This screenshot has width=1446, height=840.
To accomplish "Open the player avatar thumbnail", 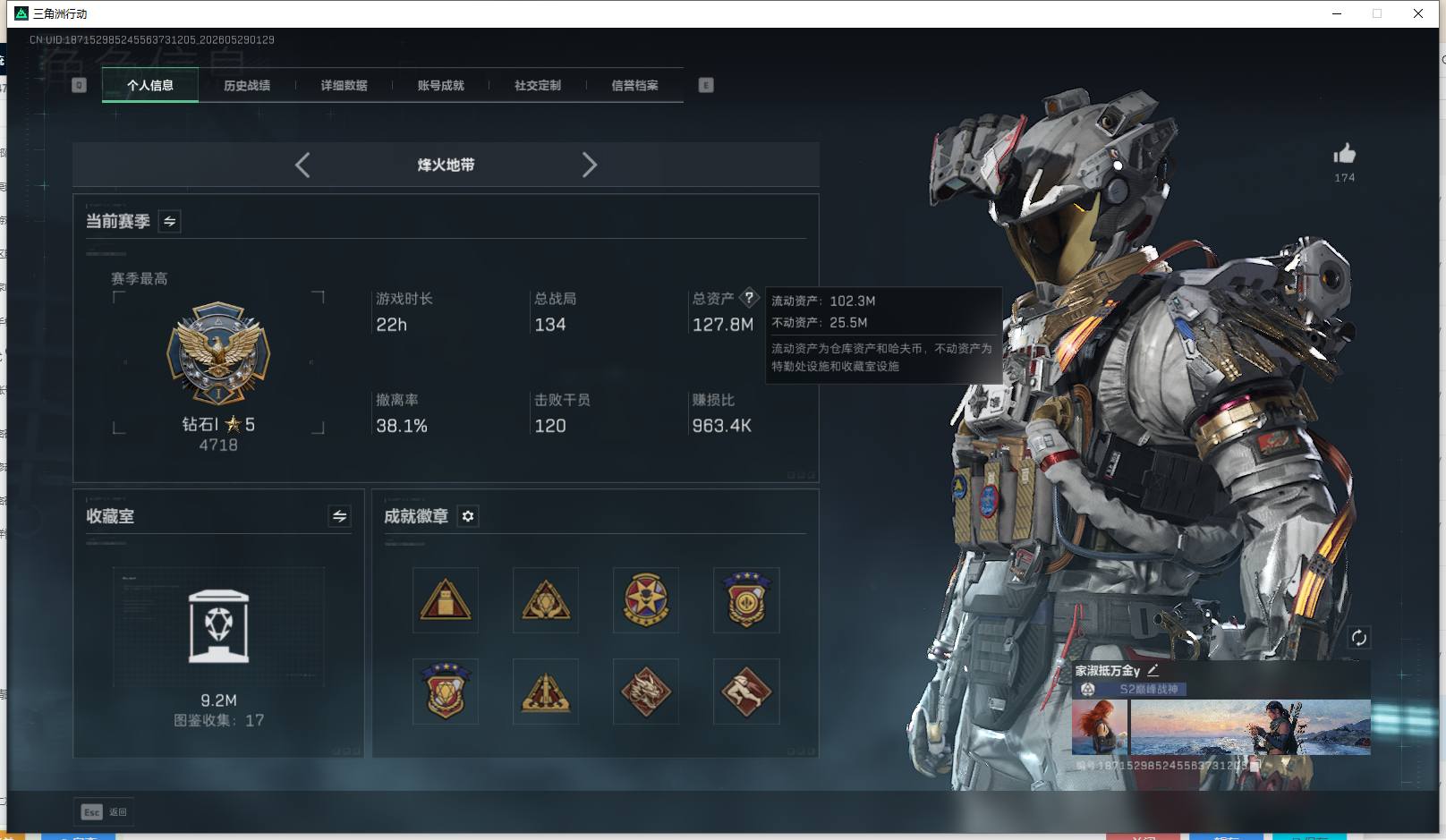I will [1100, 727].
